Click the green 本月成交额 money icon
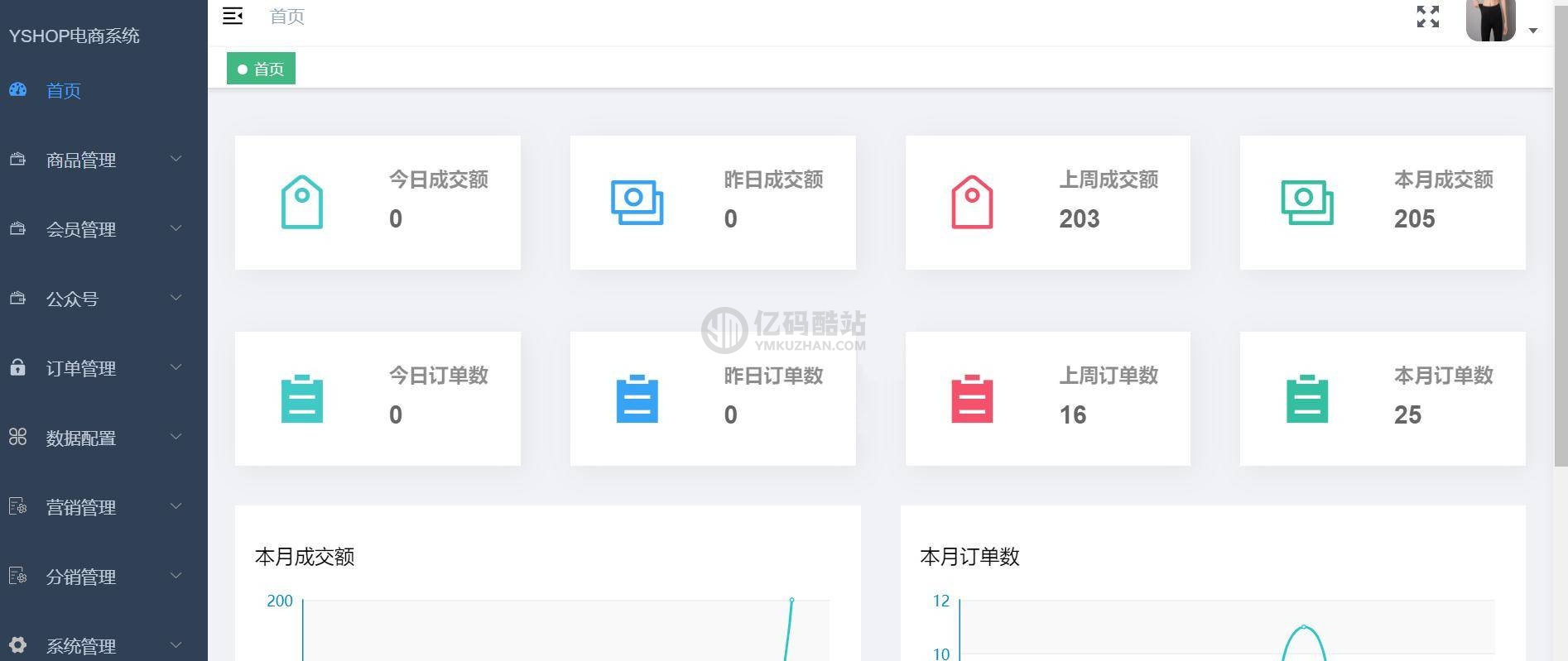The width and height of the screenshot is (1568, 661). pos(1307,203)
